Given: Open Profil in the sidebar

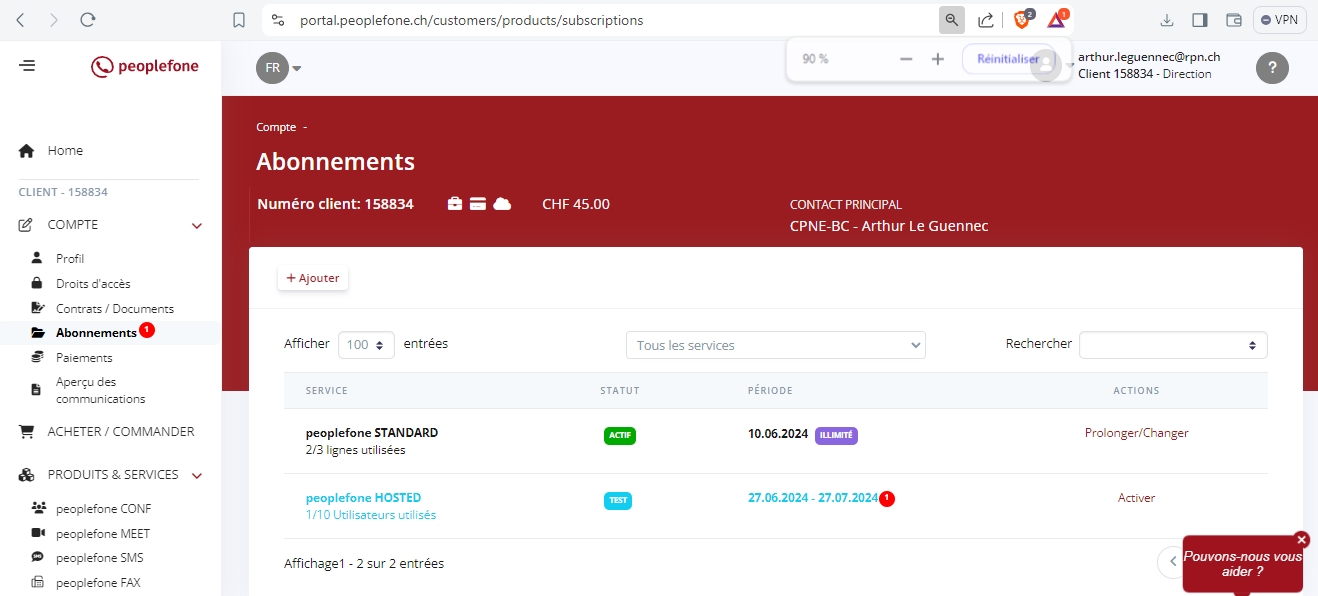Looking at the screenshot, I should click(x=70, y=258).
